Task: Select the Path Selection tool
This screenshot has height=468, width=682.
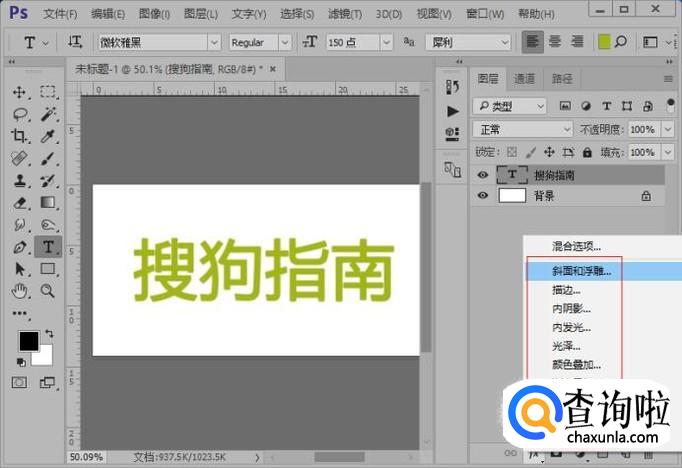Action: click(19, 269)
